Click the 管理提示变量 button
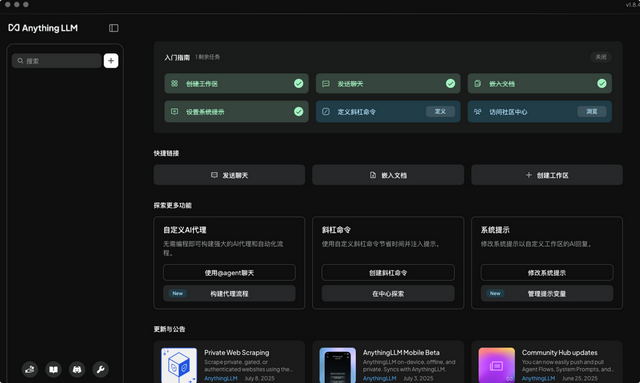 click(x=547, y=293)
